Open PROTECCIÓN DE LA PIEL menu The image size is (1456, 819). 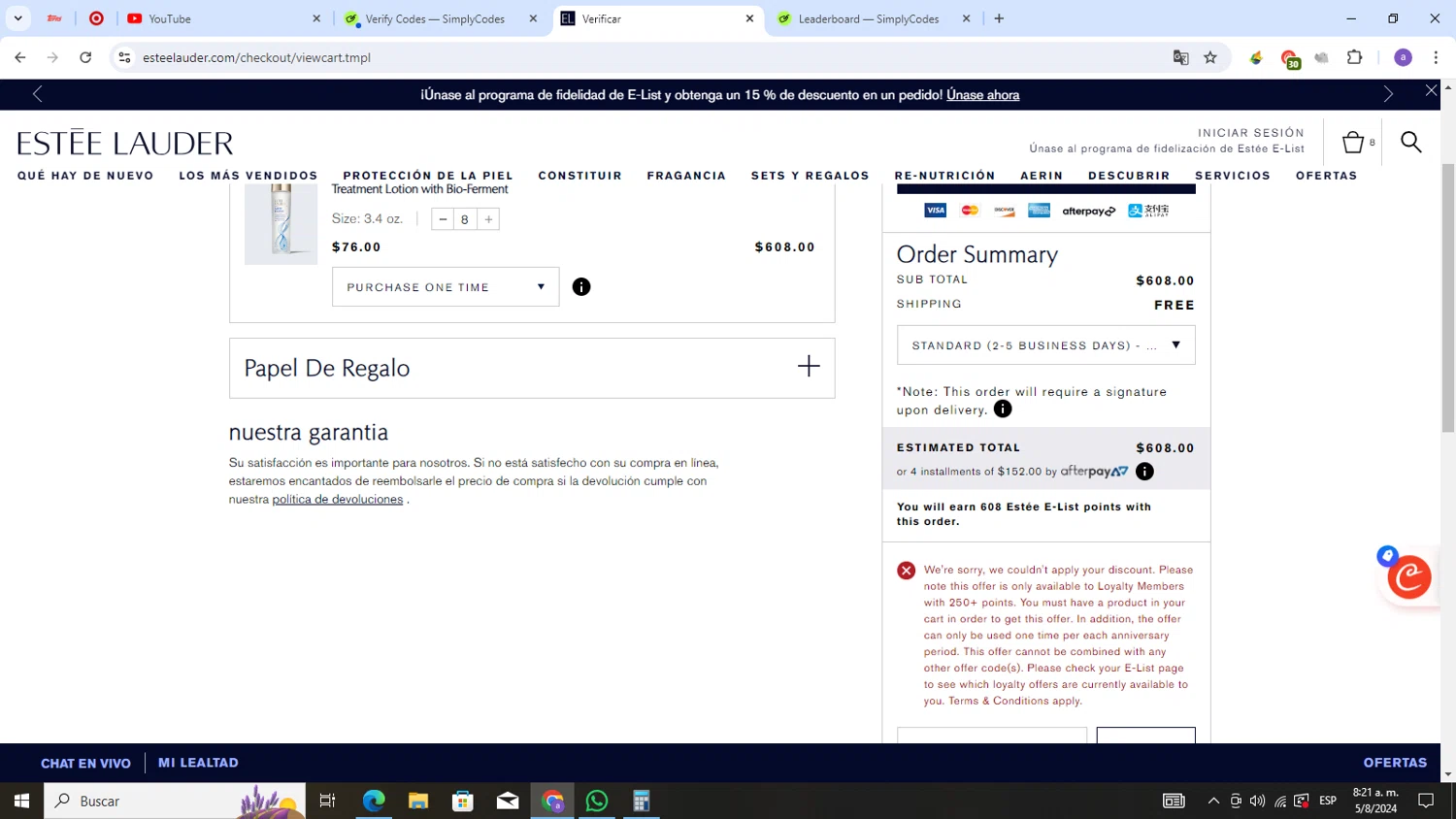click(x=428, y=176)
